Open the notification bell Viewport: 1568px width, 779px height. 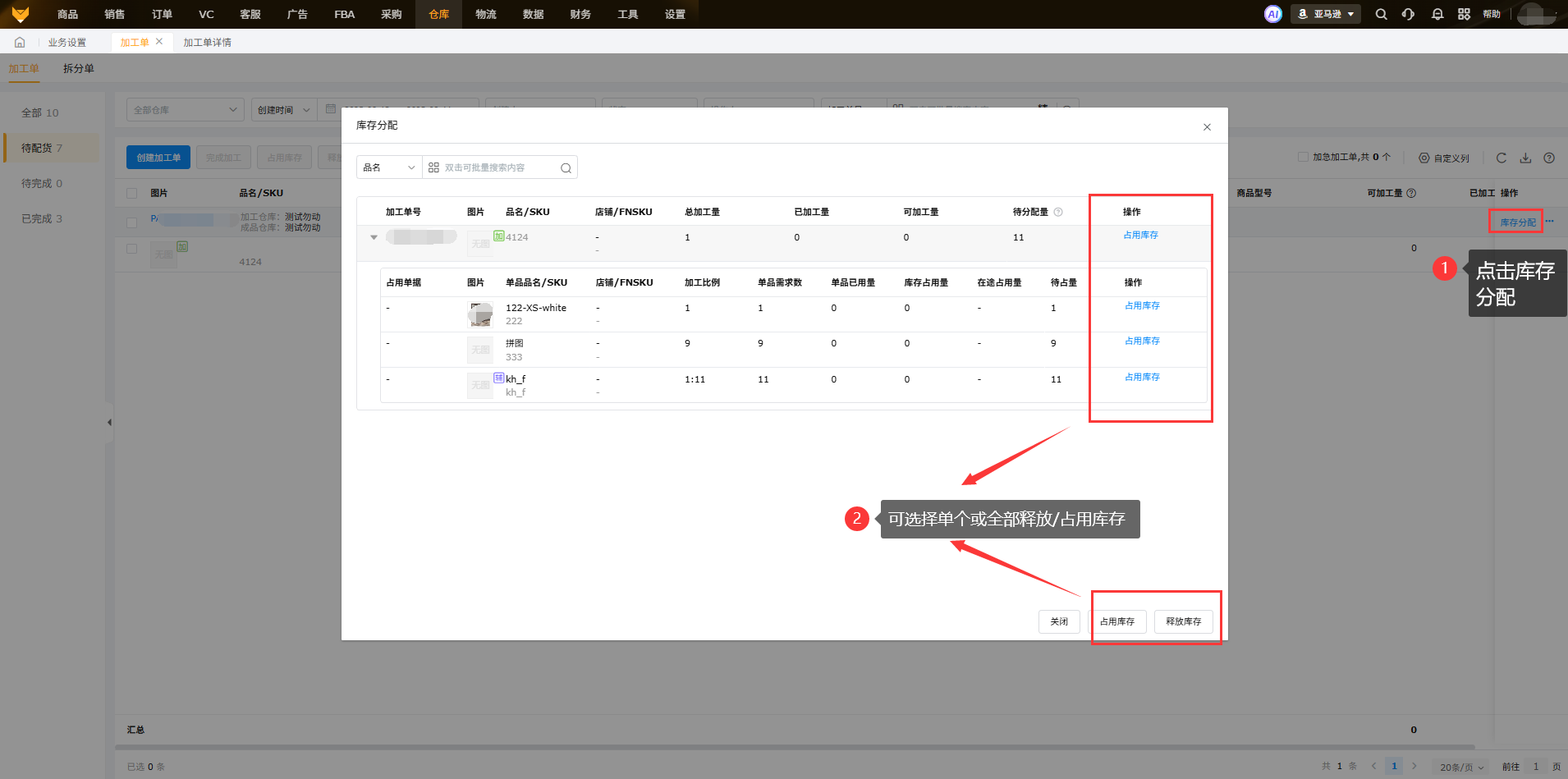click(1437, 14)
